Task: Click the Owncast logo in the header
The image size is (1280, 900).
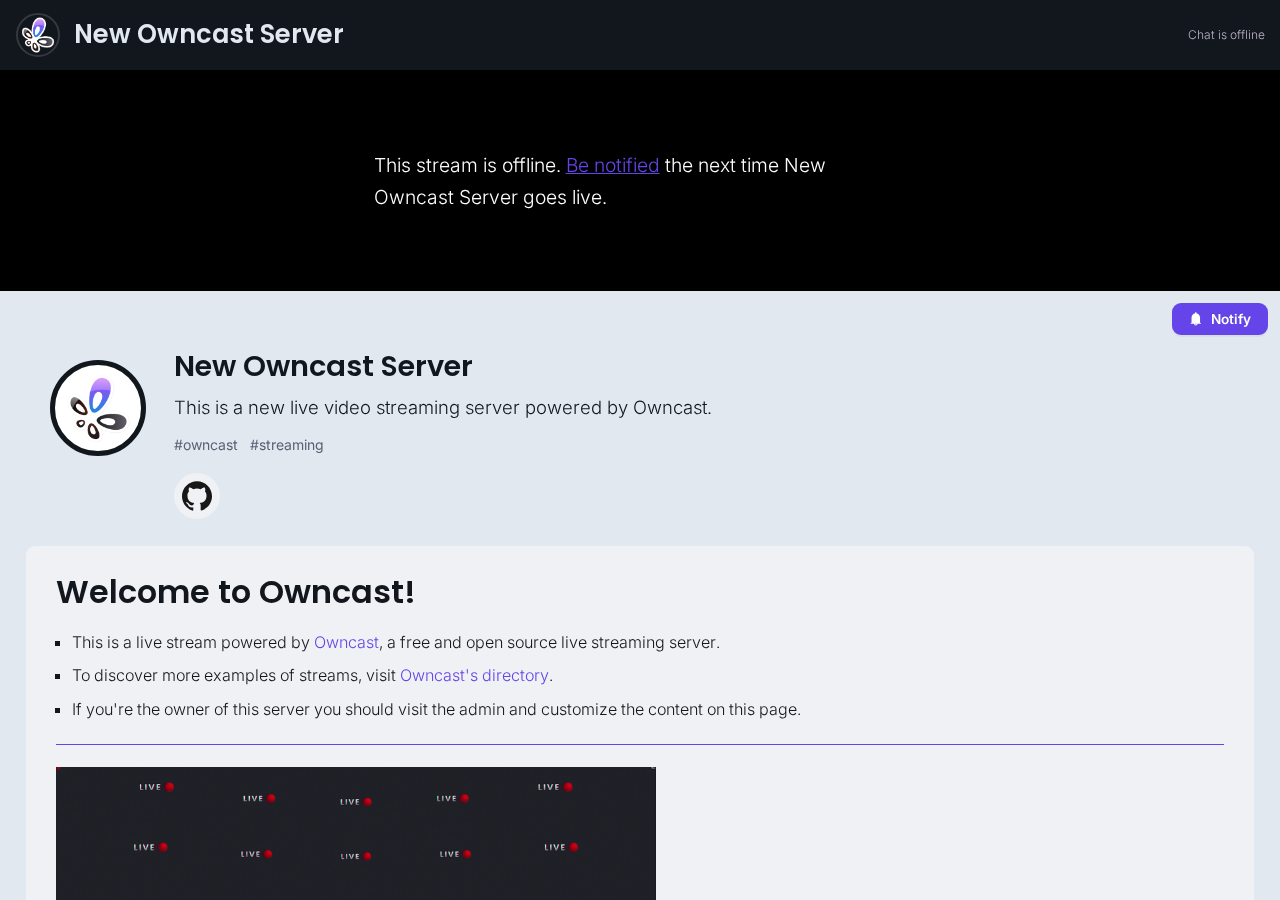Action: click(38, 35)
